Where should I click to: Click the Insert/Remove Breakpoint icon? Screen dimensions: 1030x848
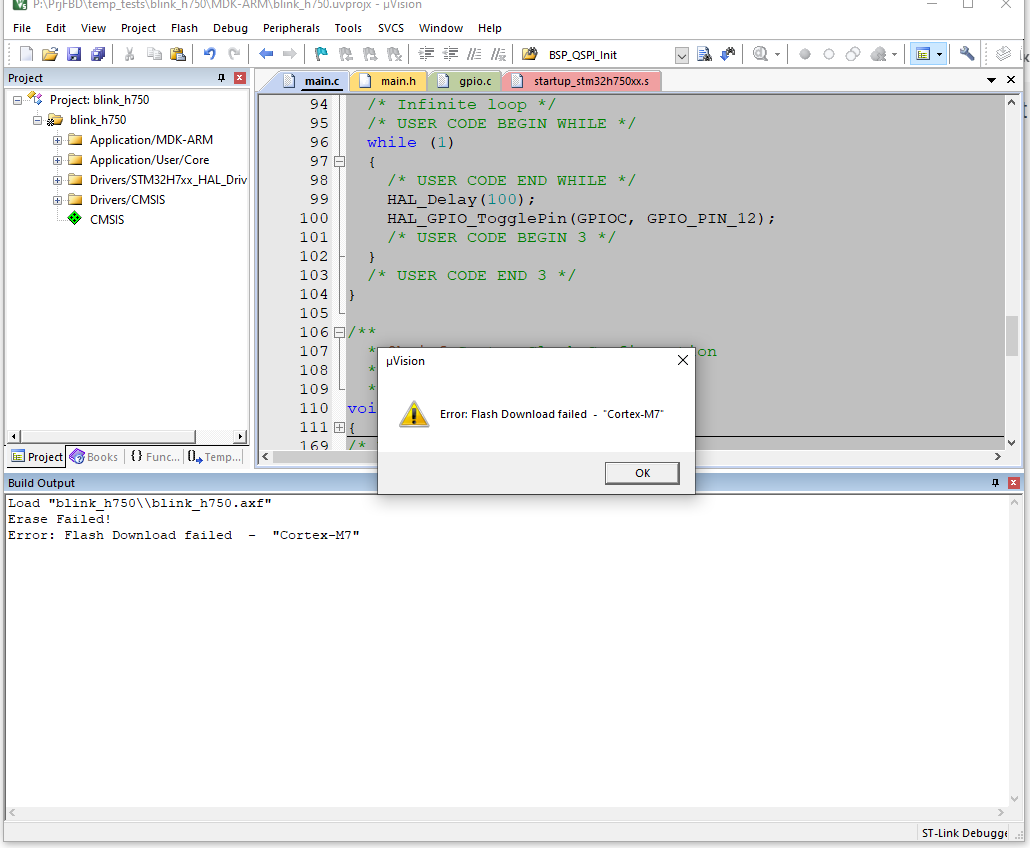pos(805,54)
